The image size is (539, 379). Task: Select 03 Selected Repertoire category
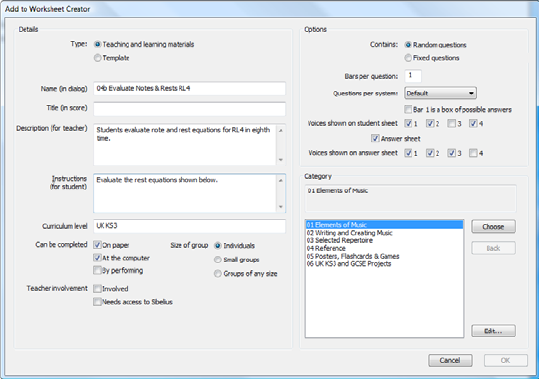(x=384, y=241)
